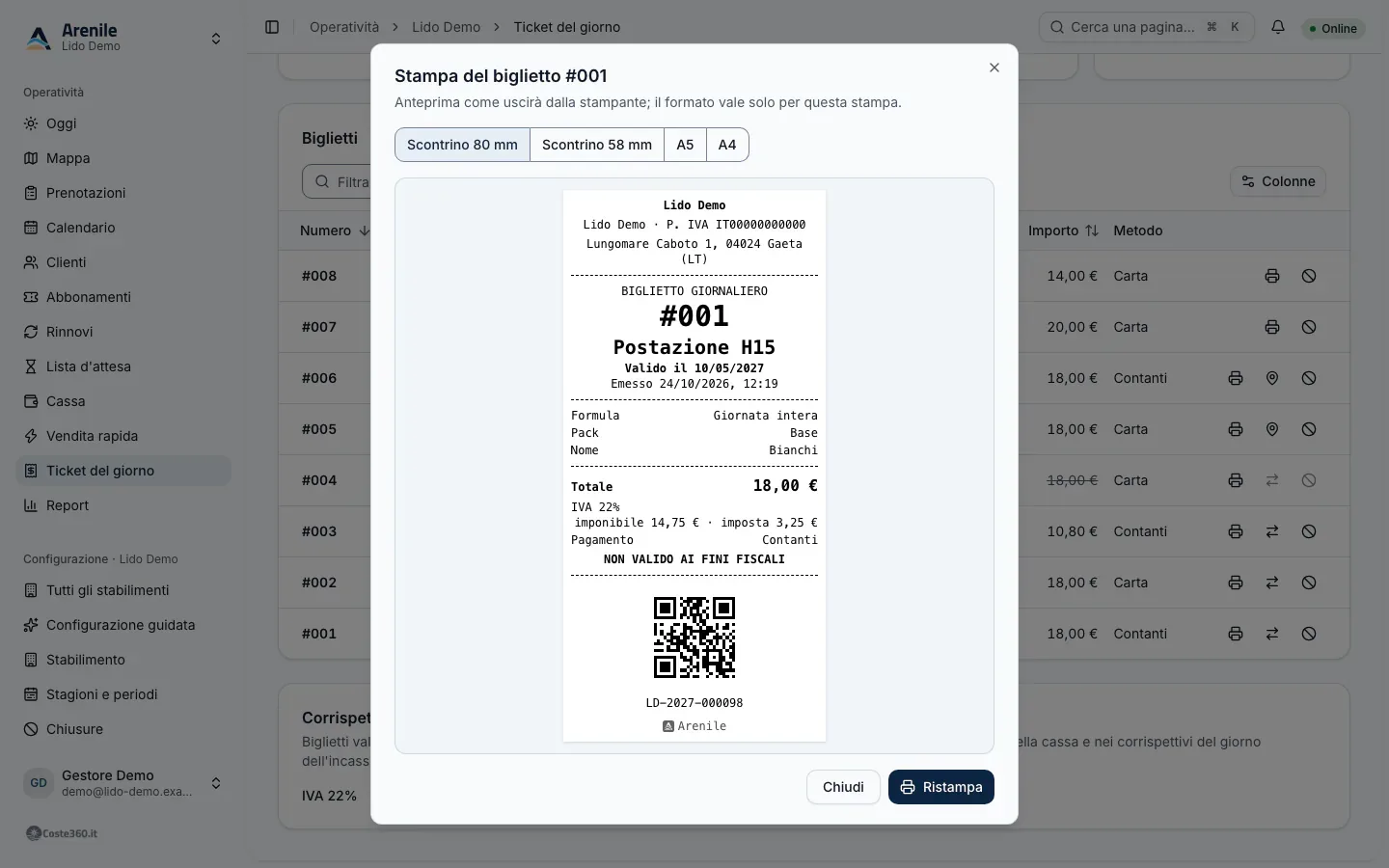The height and width of the screenshot is (868, 1389).
Task: Click the printer icon in row #004
Action: pyautogui.click(x=1236, y=480)
